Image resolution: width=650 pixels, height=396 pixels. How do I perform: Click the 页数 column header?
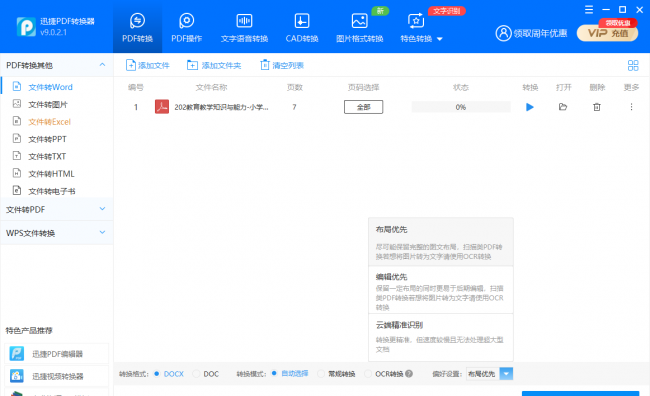[x=294, y=87]
